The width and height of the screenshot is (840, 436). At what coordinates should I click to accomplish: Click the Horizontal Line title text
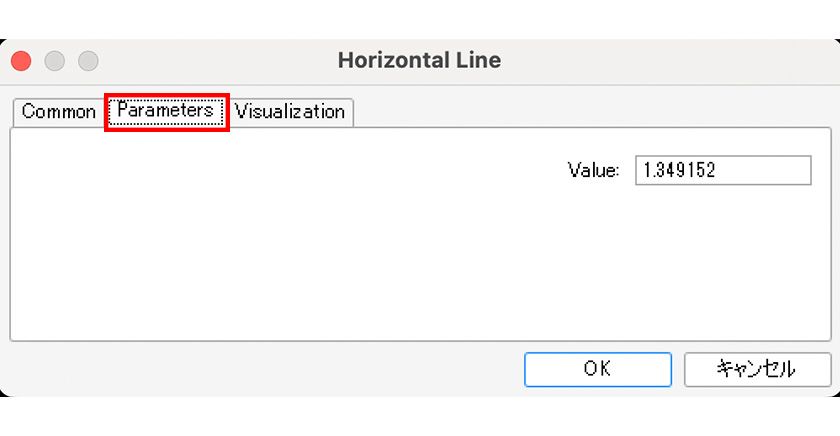click(419, 60)
